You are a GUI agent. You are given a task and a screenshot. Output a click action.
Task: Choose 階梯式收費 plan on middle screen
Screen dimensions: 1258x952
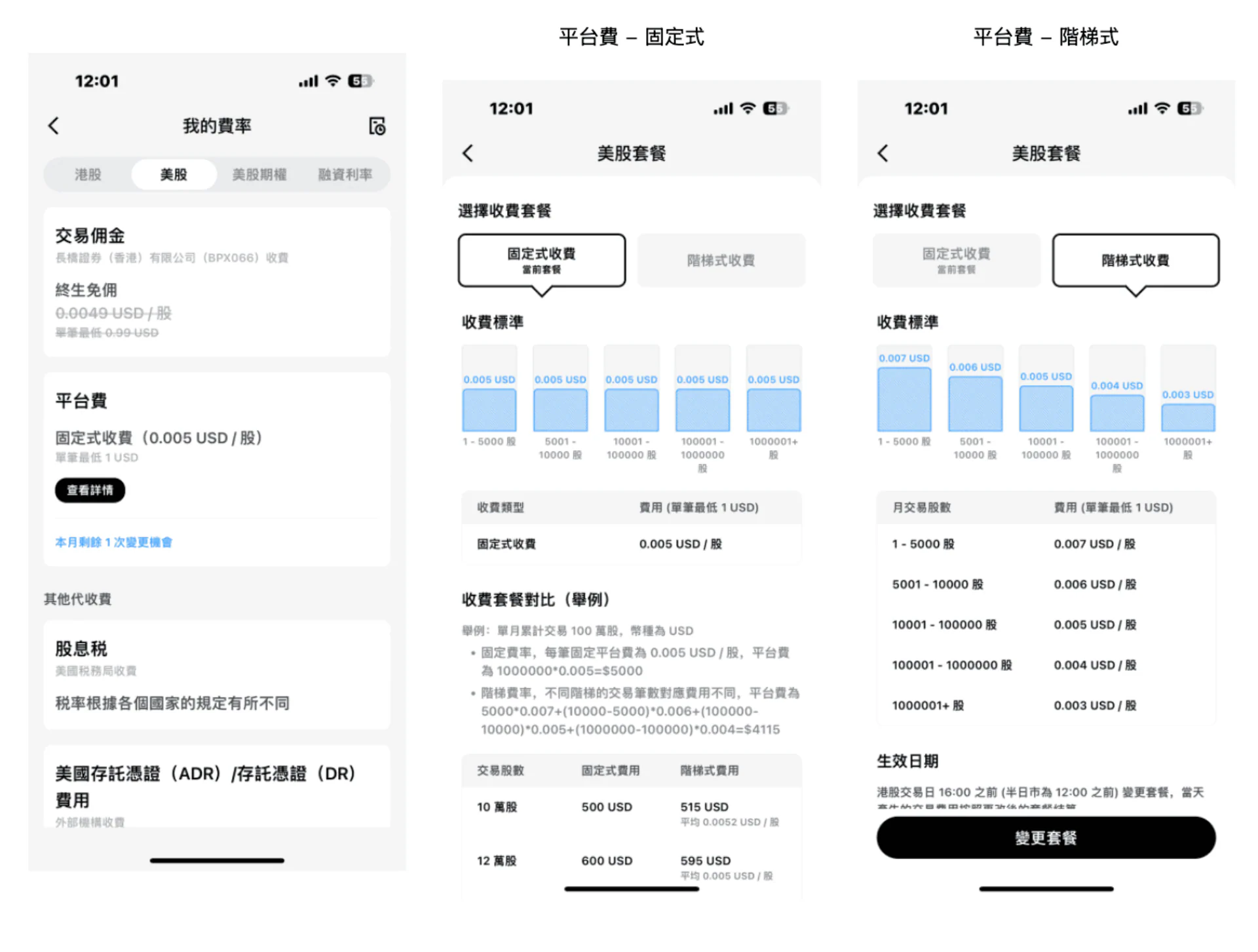coord(721,261)
